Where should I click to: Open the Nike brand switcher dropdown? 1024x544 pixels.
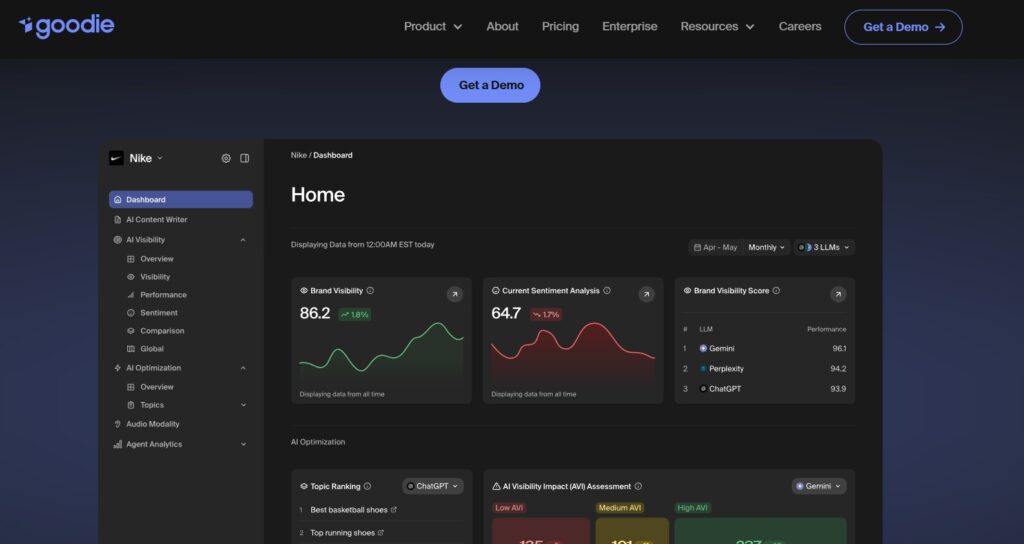pos(146,158)
